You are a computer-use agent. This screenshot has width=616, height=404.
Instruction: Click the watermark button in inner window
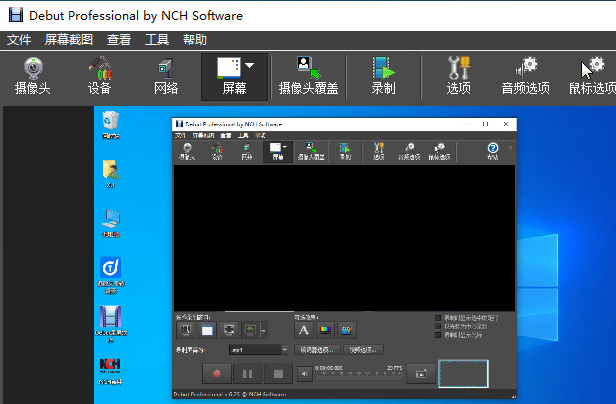coord(346,330)
